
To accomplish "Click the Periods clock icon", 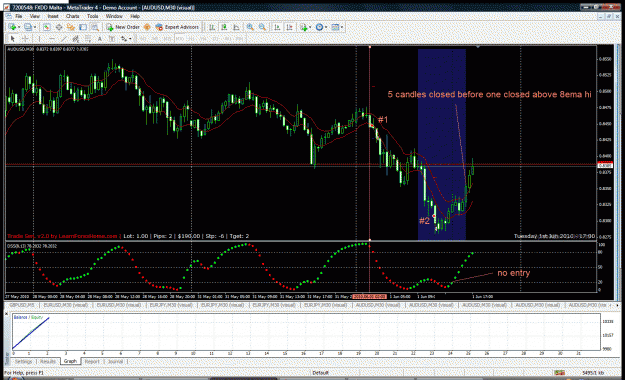I will coord(319,27).
